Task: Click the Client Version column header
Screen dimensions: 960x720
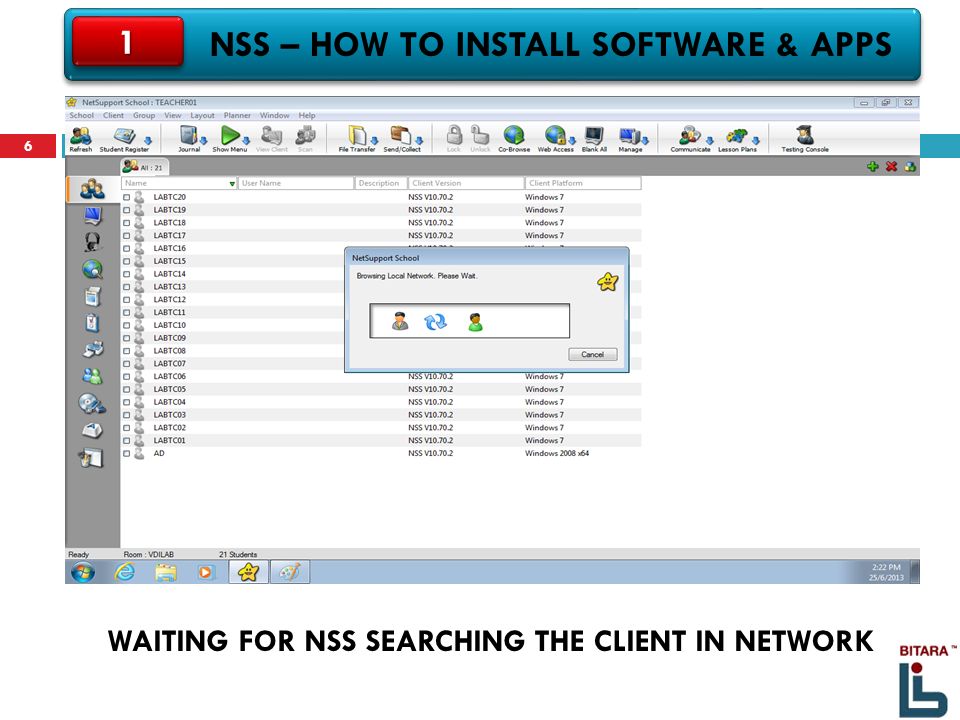Action: pos(466,183)
